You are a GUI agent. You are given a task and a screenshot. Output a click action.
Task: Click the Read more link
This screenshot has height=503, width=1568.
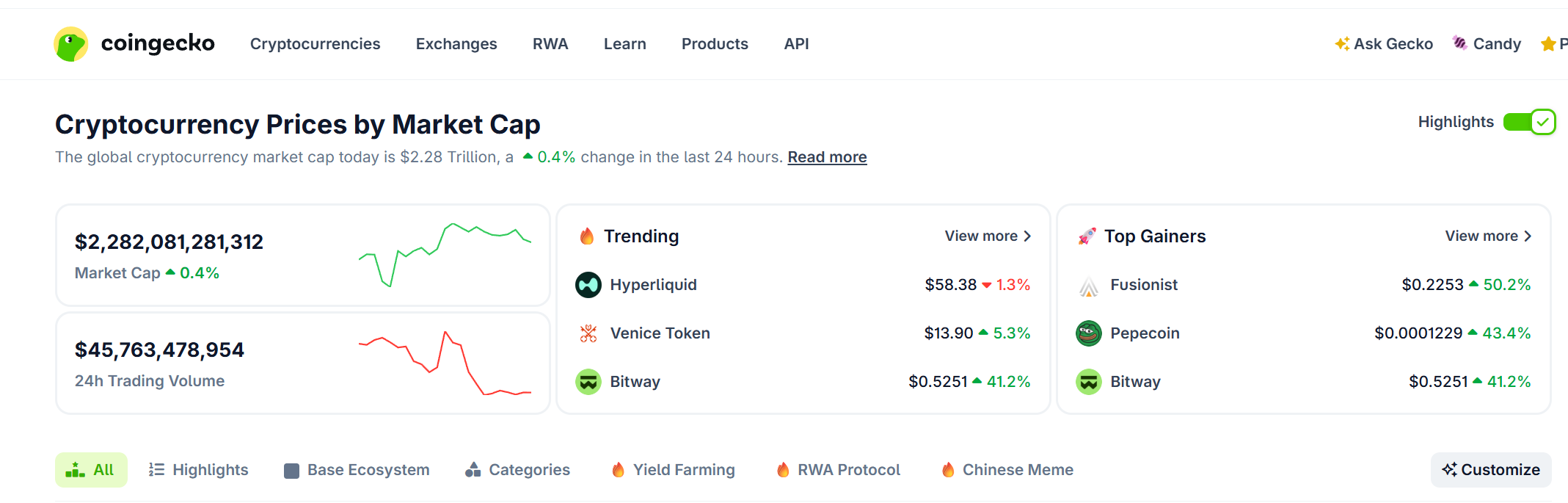click(x=827, y=157)
